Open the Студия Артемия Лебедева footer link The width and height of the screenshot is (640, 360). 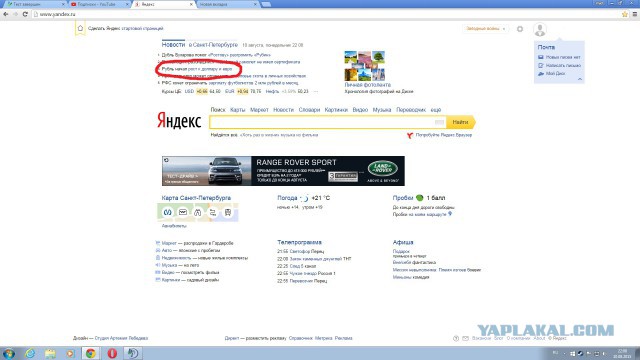point(121,338)
